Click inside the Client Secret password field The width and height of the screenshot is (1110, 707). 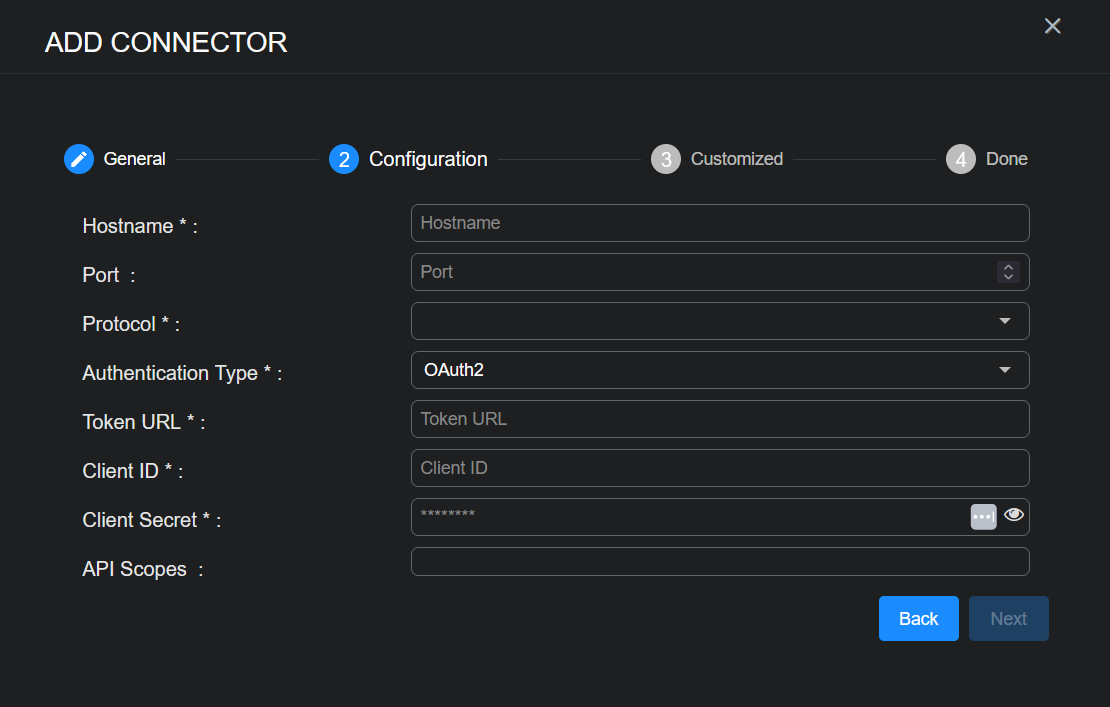688,516
